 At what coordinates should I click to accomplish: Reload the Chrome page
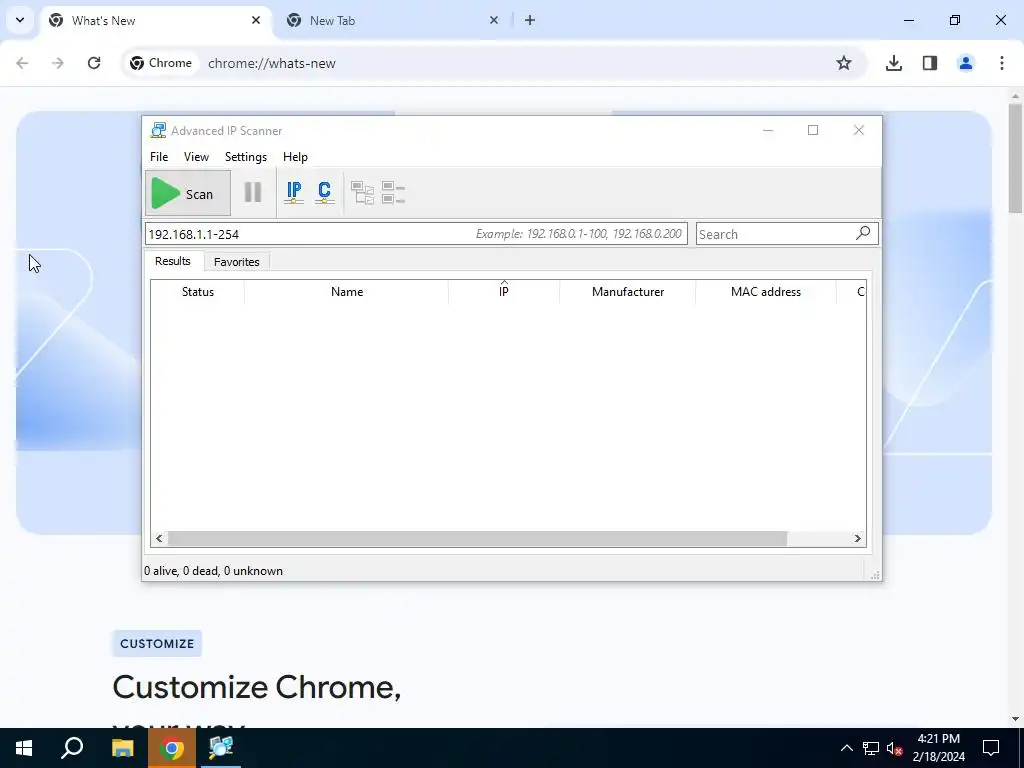94,63
